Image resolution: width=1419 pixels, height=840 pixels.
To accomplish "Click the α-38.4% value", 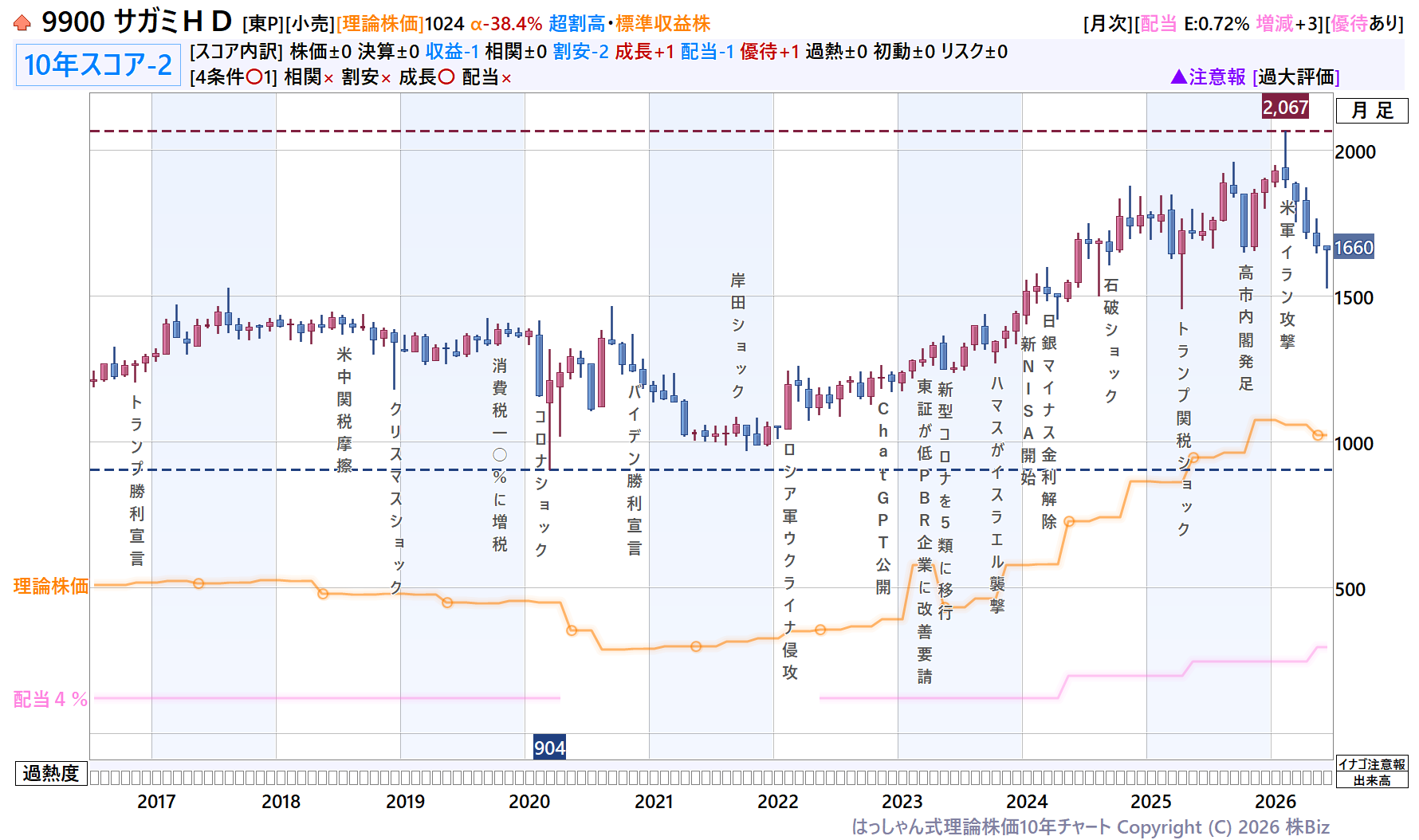I will [506, 24].
